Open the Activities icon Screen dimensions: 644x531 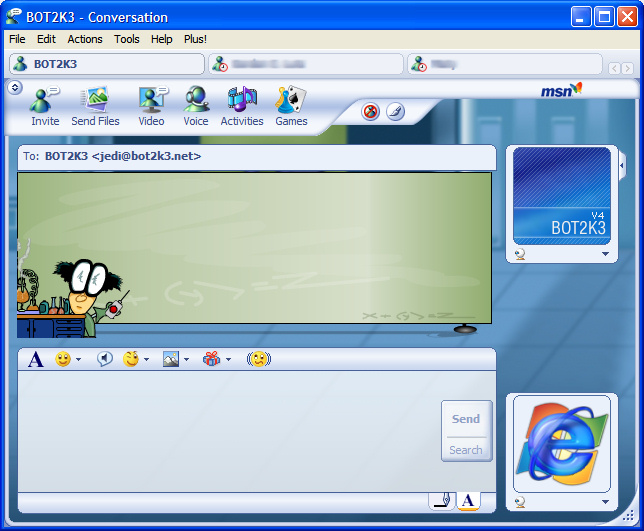[242, 106]
